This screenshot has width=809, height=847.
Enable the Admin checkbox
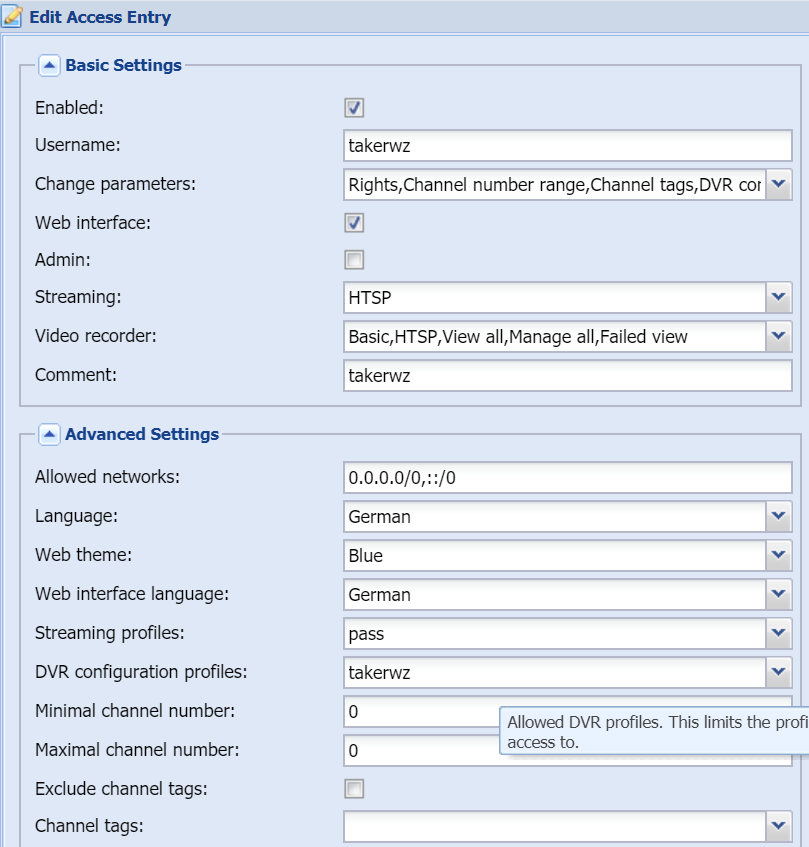pos(354,260)
